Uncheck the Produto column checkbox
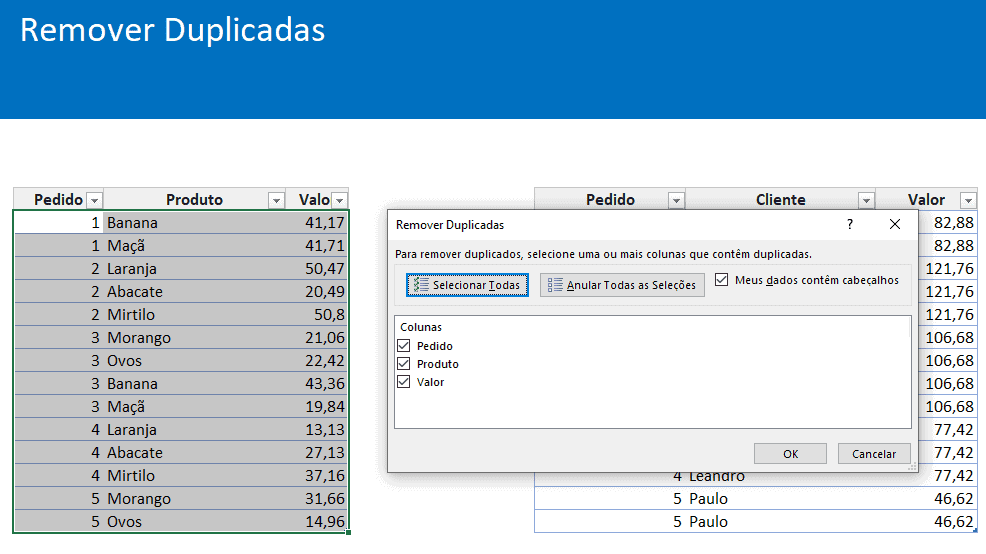986x554 pixels. point(404,364)
